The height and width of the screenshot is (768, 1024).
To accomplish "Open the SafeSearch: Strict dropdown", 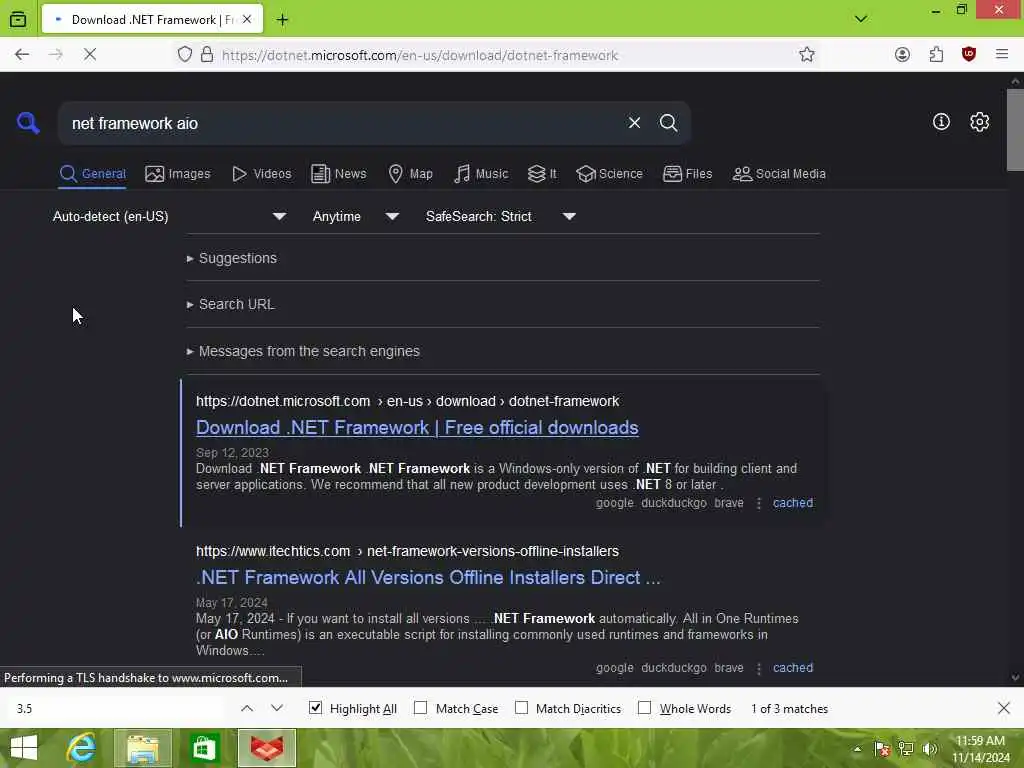I will [501, 216].
